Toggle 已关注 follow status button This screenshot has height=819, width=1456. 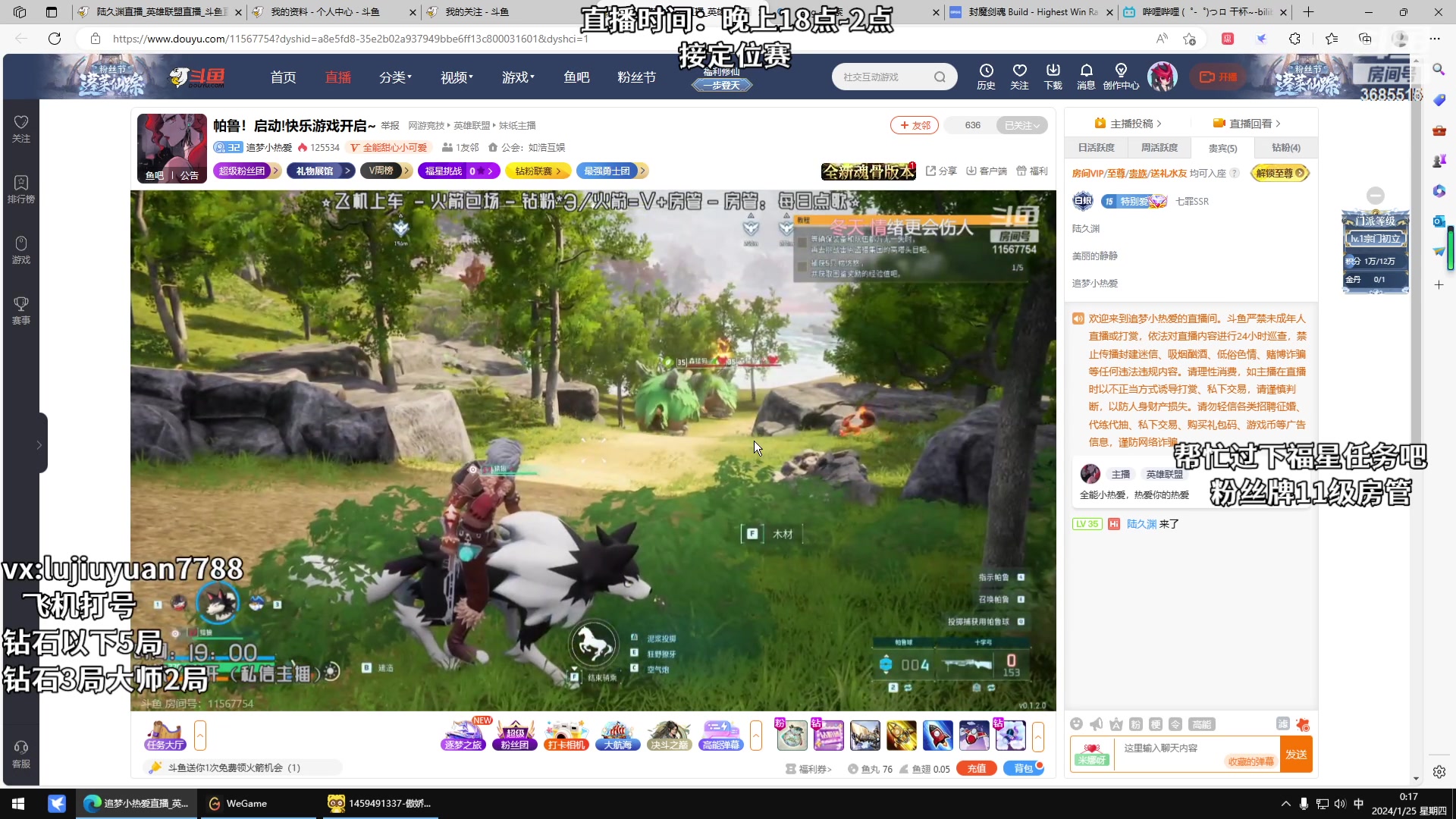1021,125
